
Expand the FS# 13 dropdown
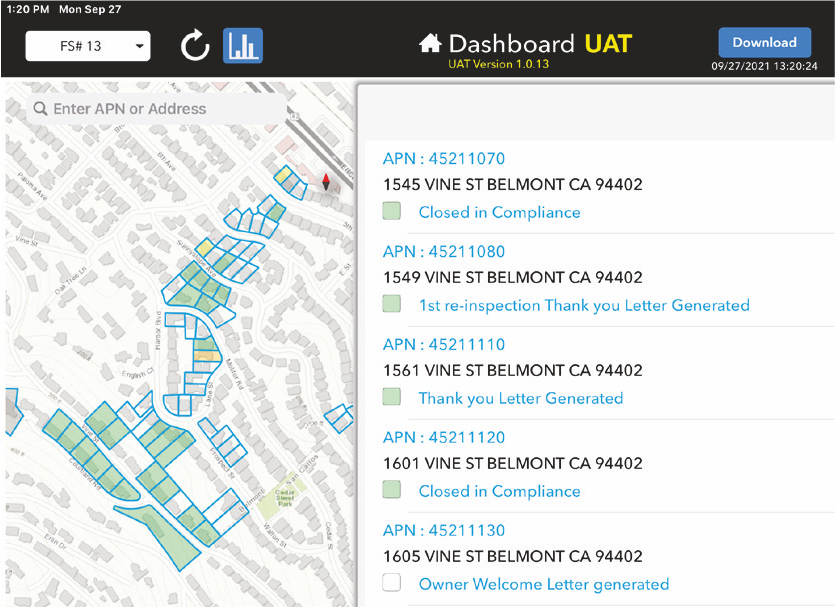[x=88, y=46]
